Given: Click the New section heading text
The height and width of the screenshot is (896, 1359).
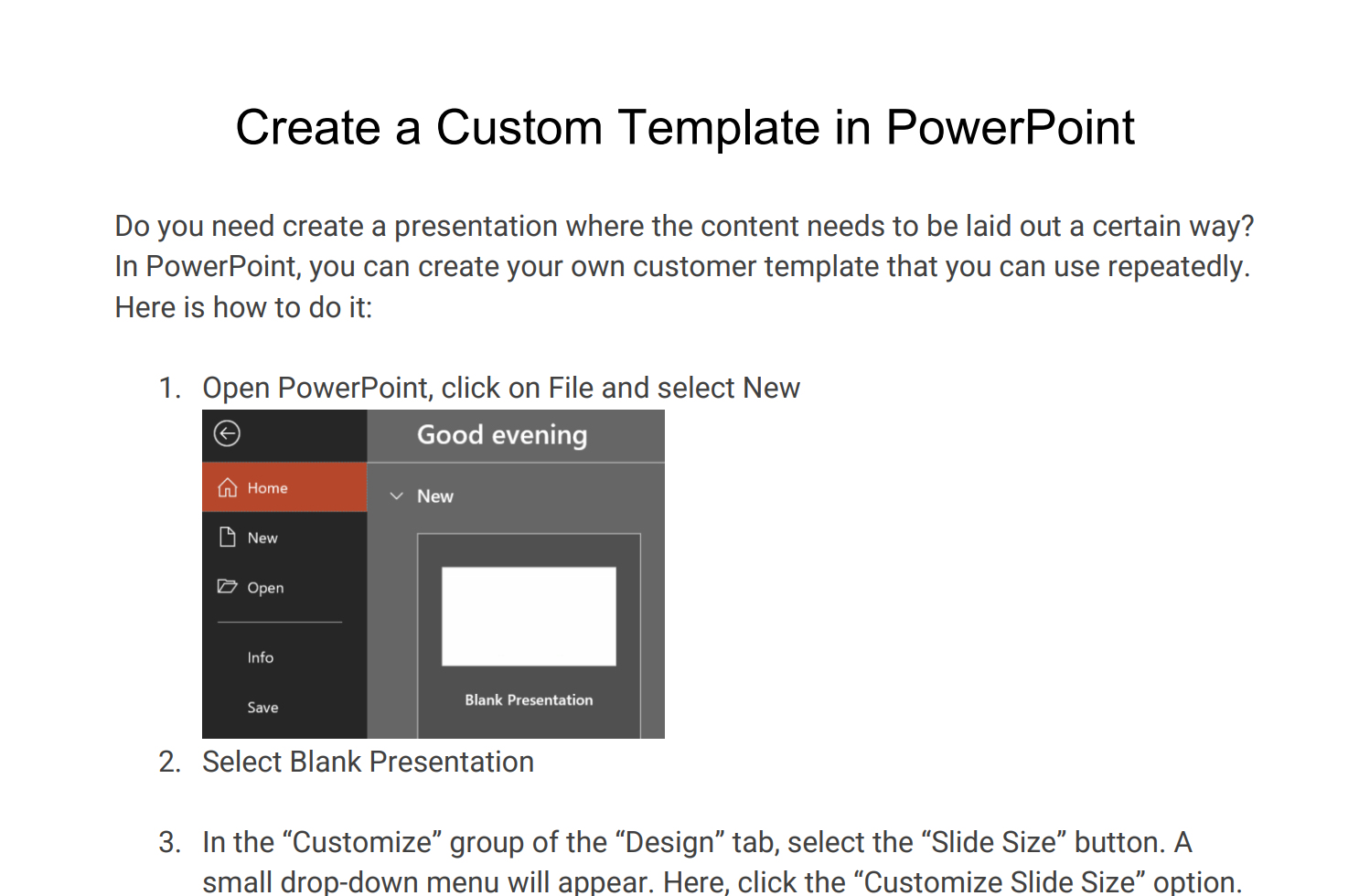Looking at the screenshot, I should click(435, 496).
